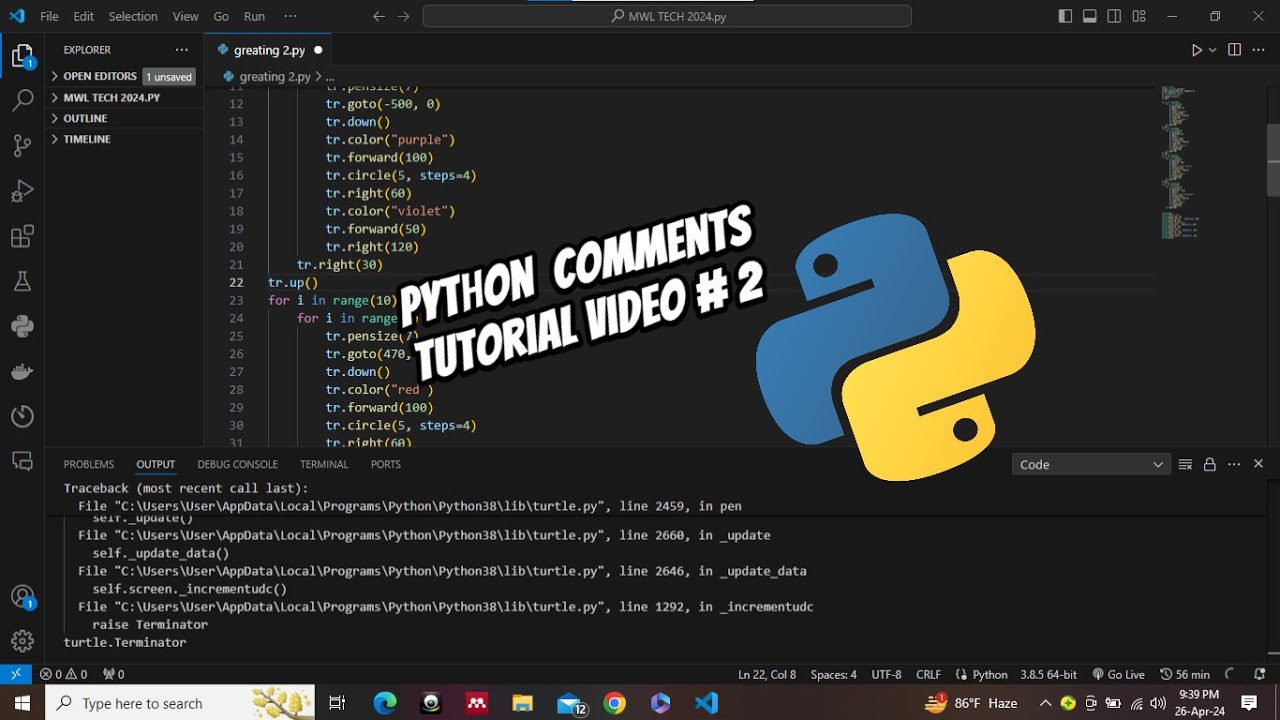Go back with the title bar arrow

click(378, 16)
